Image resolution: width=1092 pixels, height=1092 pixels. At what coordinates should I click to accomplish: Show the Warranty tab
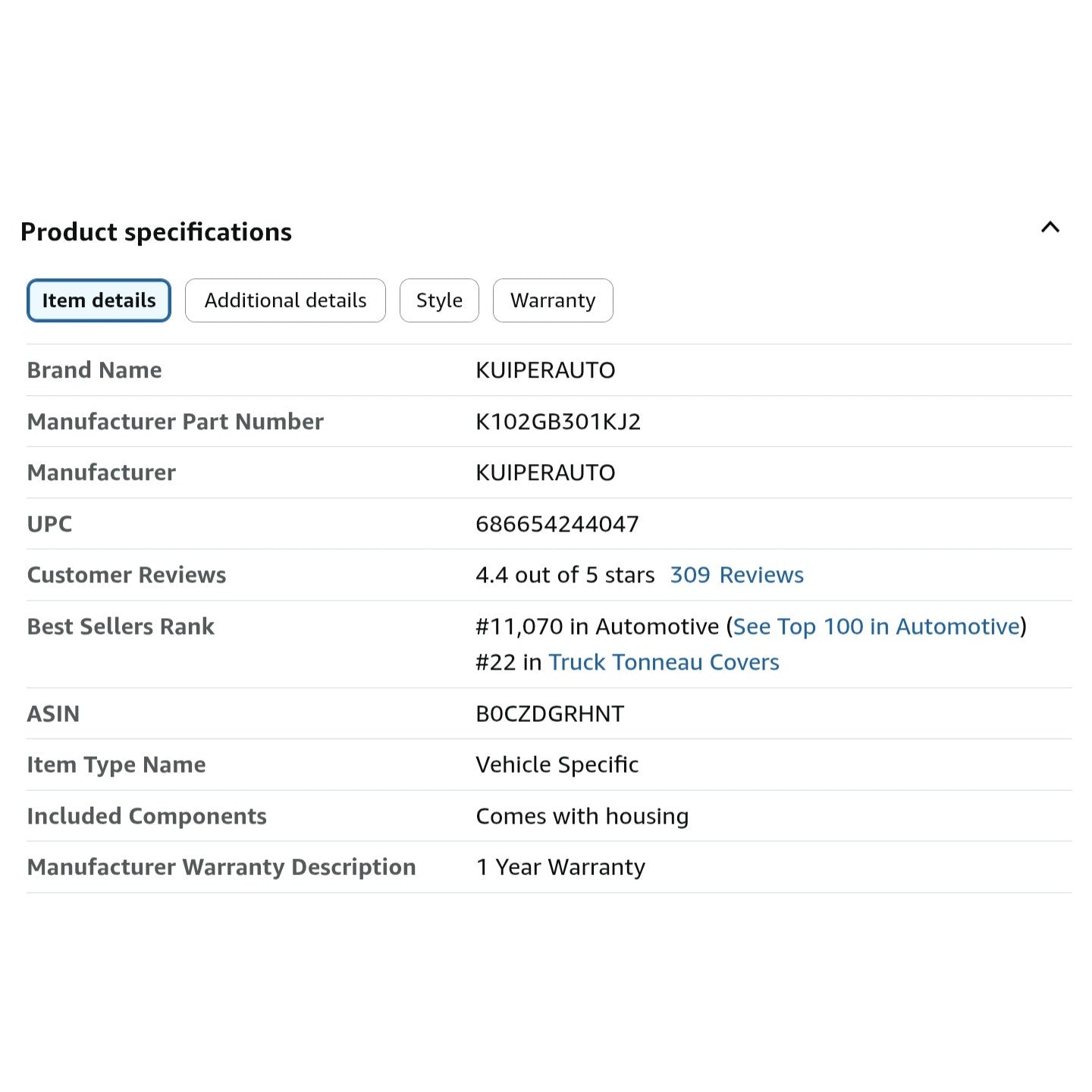click(x=553, y=300)
